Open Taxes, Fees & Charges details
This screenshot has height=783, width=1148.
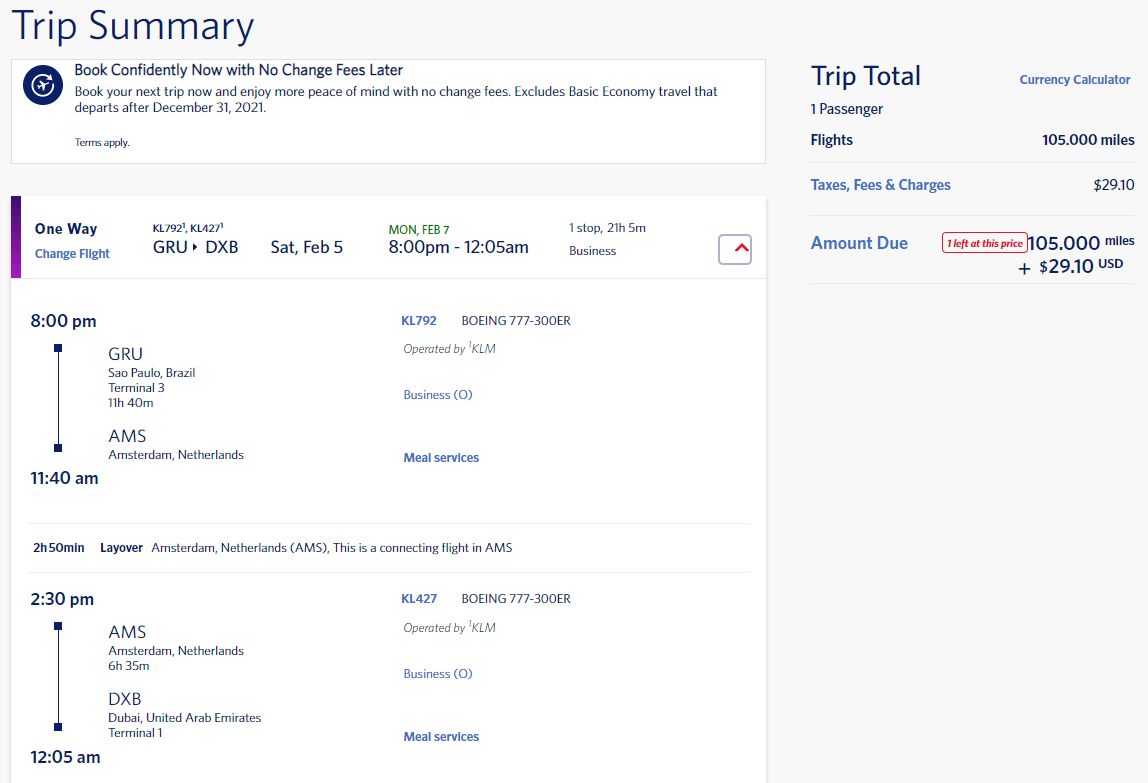[880, 185]
